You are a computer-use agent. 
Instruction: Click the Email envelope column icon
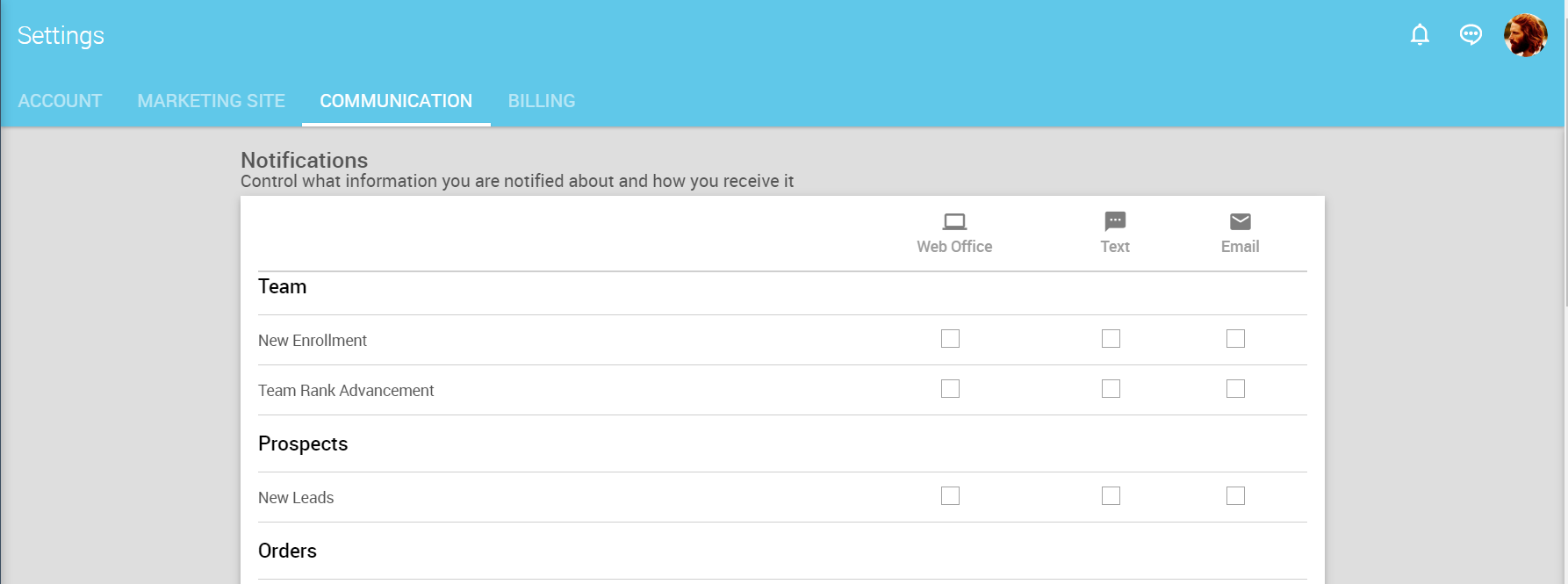pos(1240,221)
